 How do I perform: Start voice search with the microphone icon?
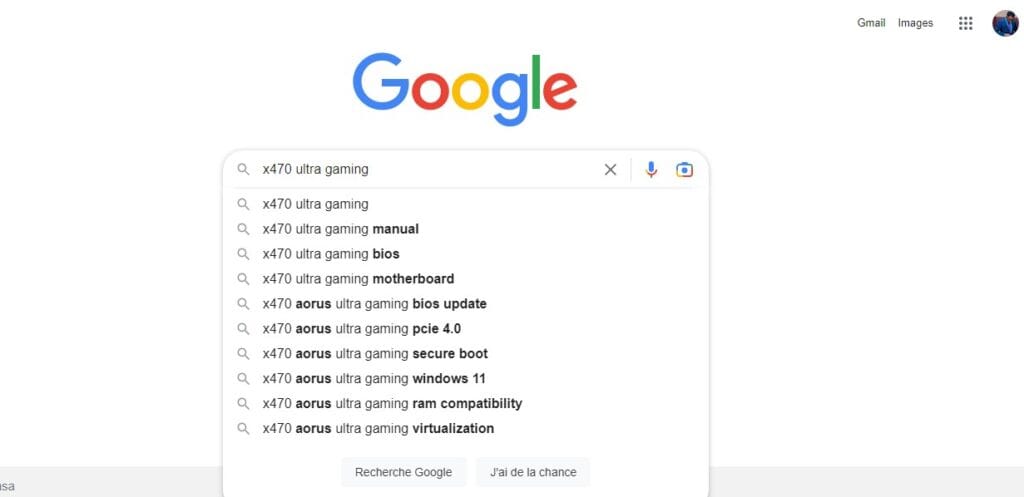(x=651, y=170)
